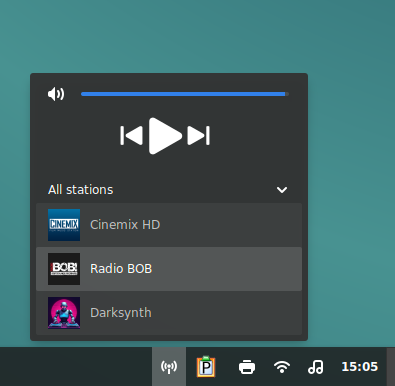The width and height of the screenshot is (395, 386).
Task: Select the Cinemix HD station
Action: pyautogui.click(x=169, y=225)
